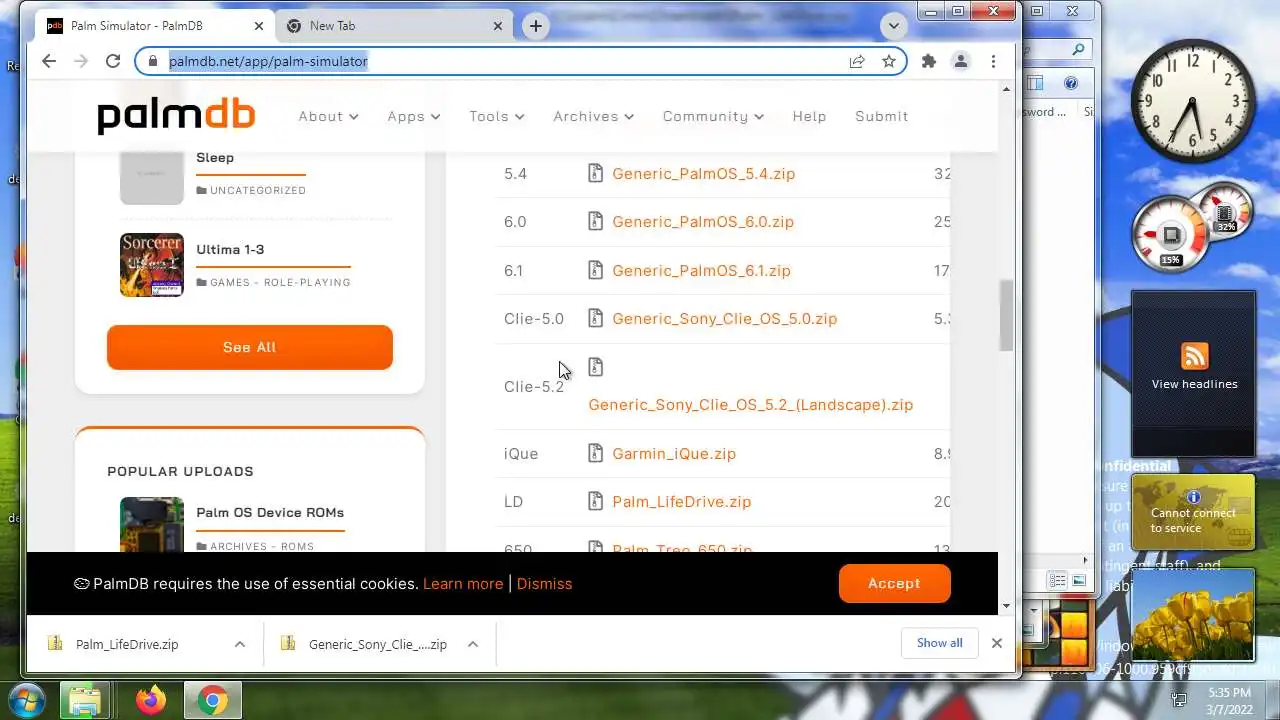Expand the About menu
The width and height of the screenshot is (1280, 720).
[328, 116]
